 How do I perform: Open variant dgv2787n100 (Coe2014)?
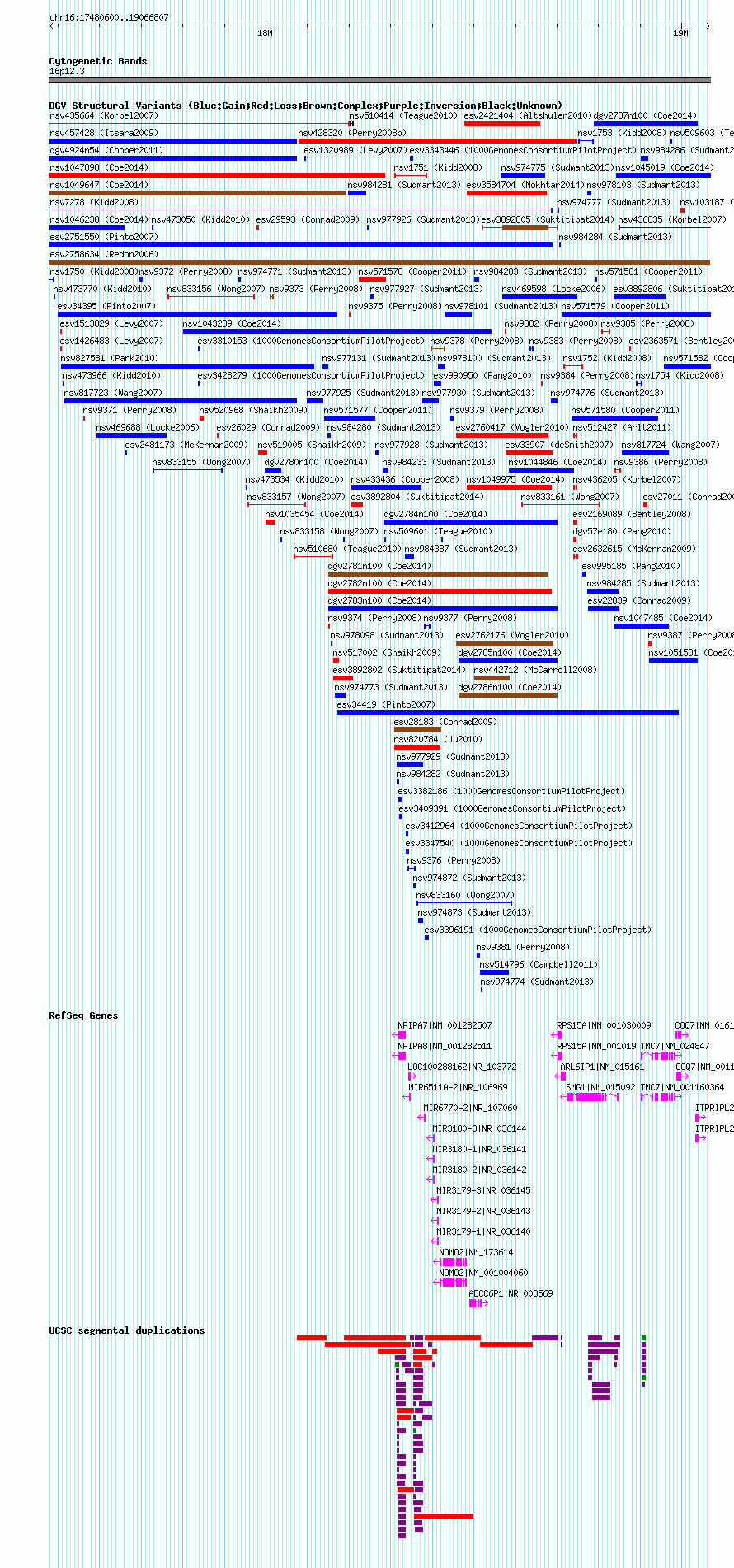[646, 124]
